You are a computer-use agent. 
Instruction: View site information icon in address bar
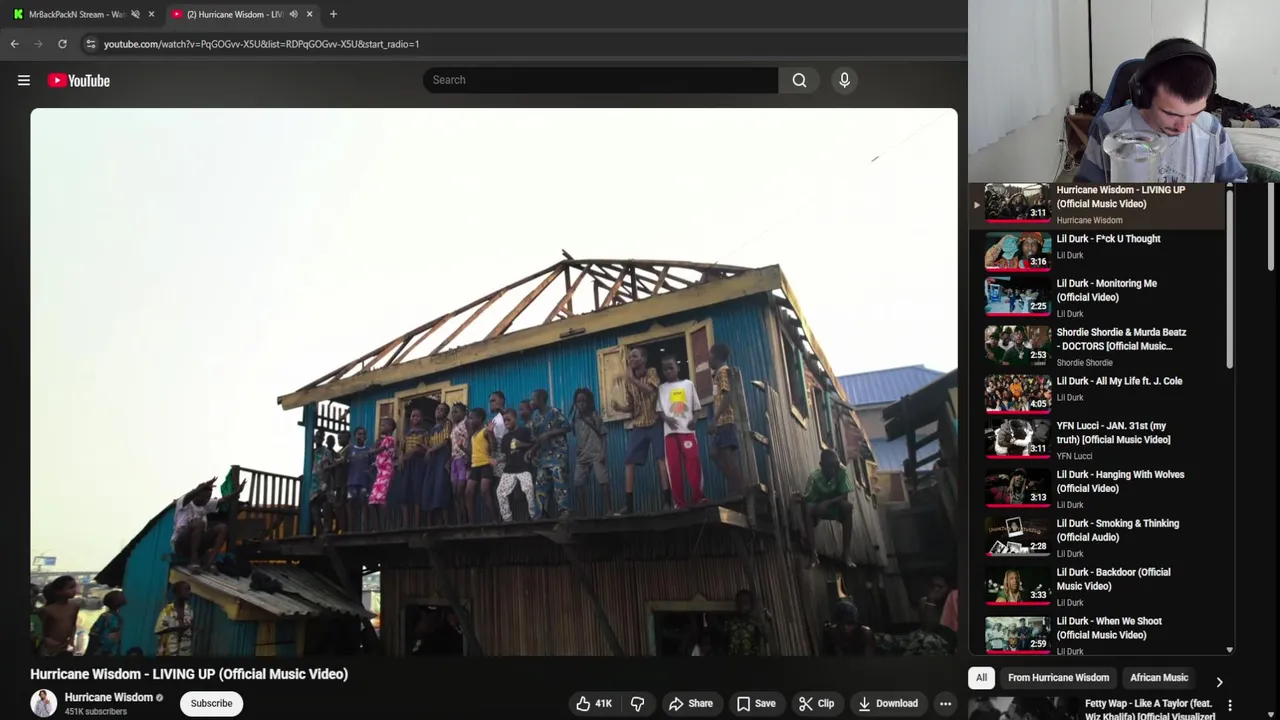90,44
